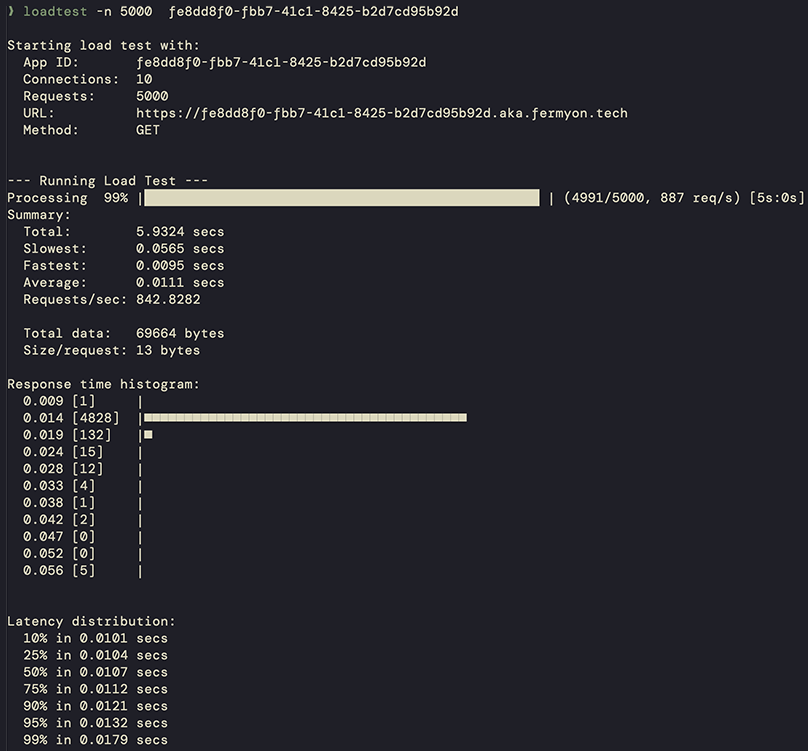Click the Slowest value 0.0565 secs

coord(180,249)
